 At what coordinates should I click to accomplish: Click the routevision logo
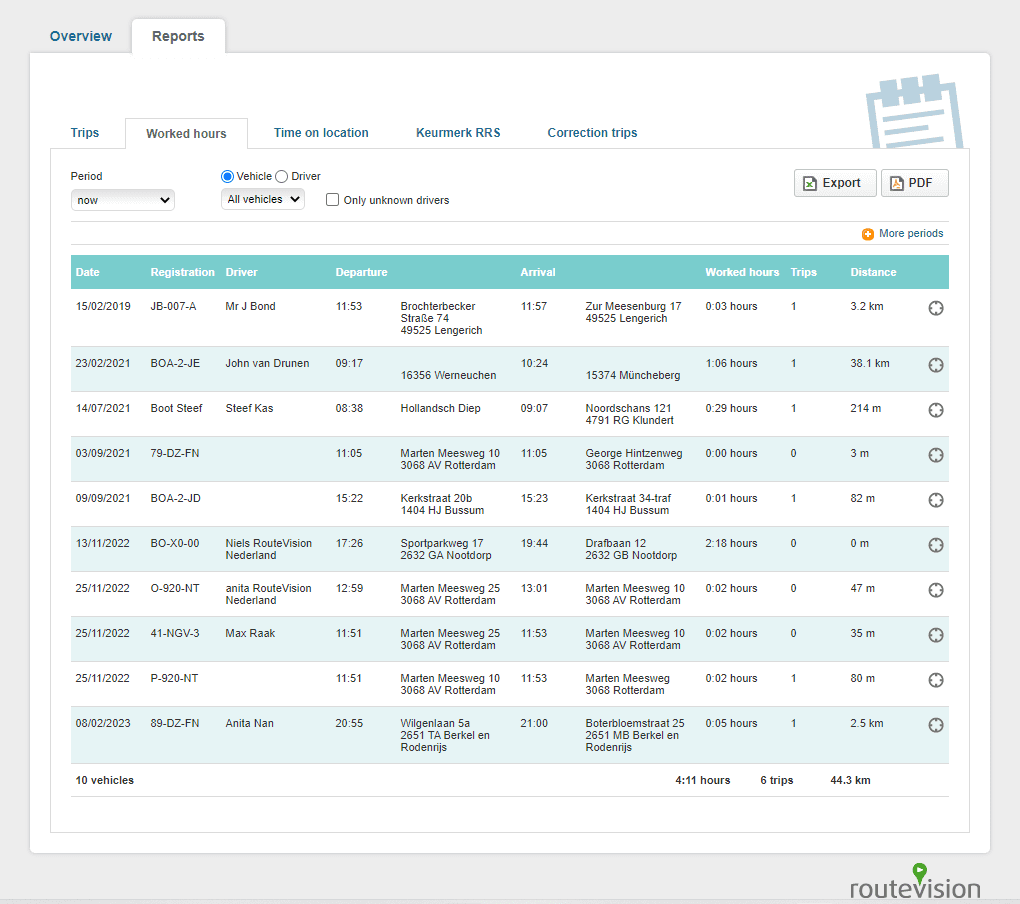tap(915, 883)
